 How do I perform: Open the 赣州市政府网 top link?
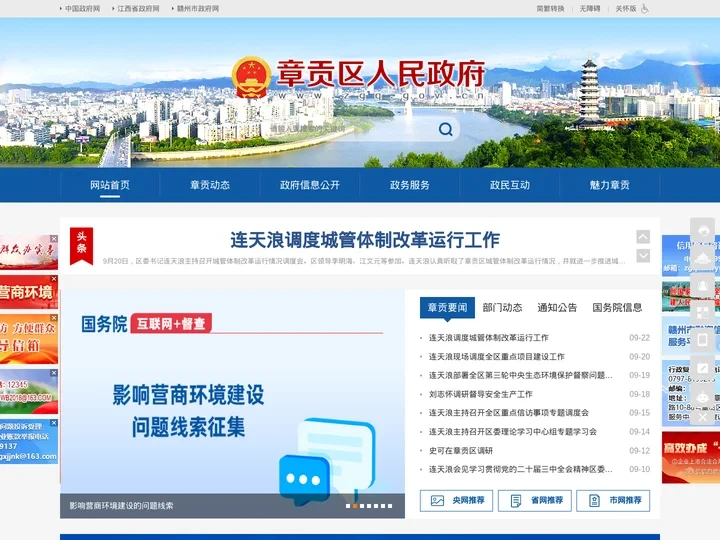[x=198, y=9]
